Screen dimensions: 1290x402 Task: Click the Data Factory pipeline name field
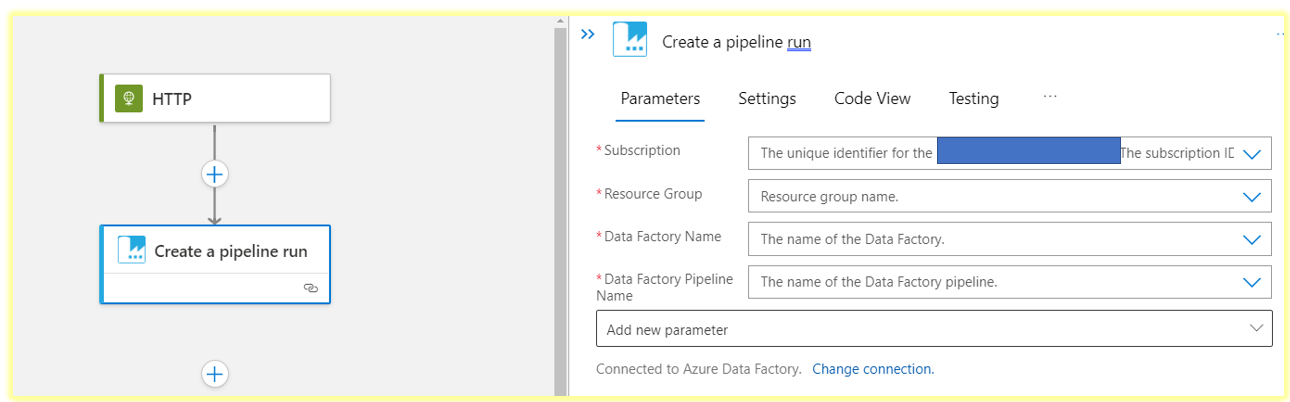[x=1010, y=282]
